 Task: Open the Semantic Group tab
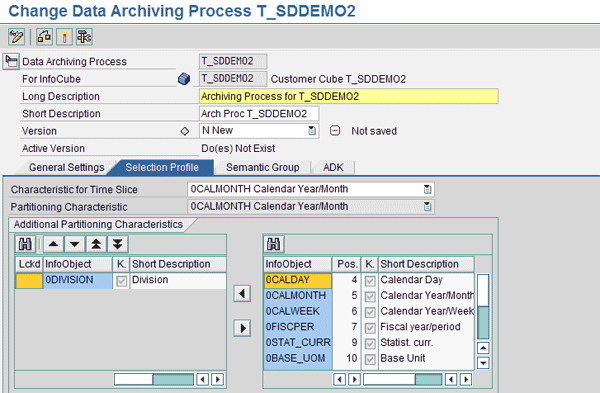(x=262, y=168)
